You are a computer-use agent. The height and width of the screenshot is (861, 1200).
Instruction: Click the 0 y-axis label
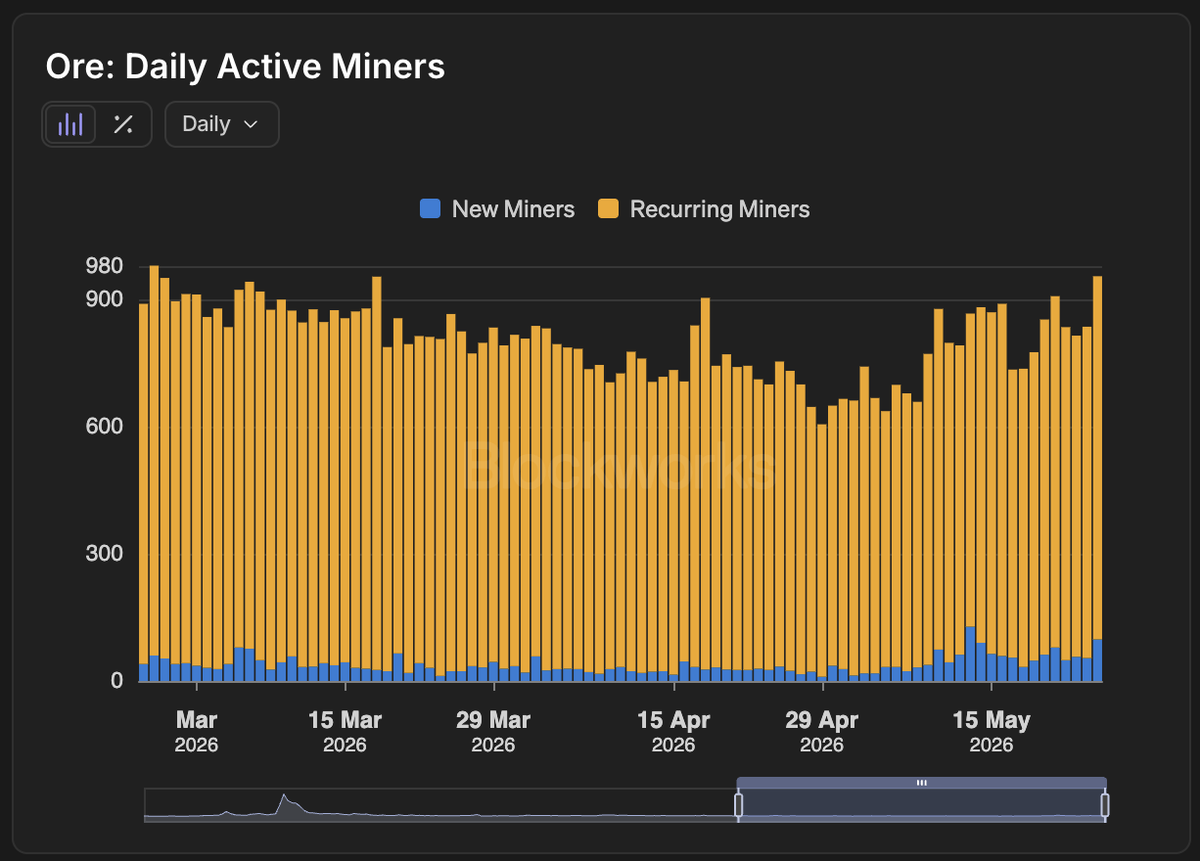[x=117, y=681]
